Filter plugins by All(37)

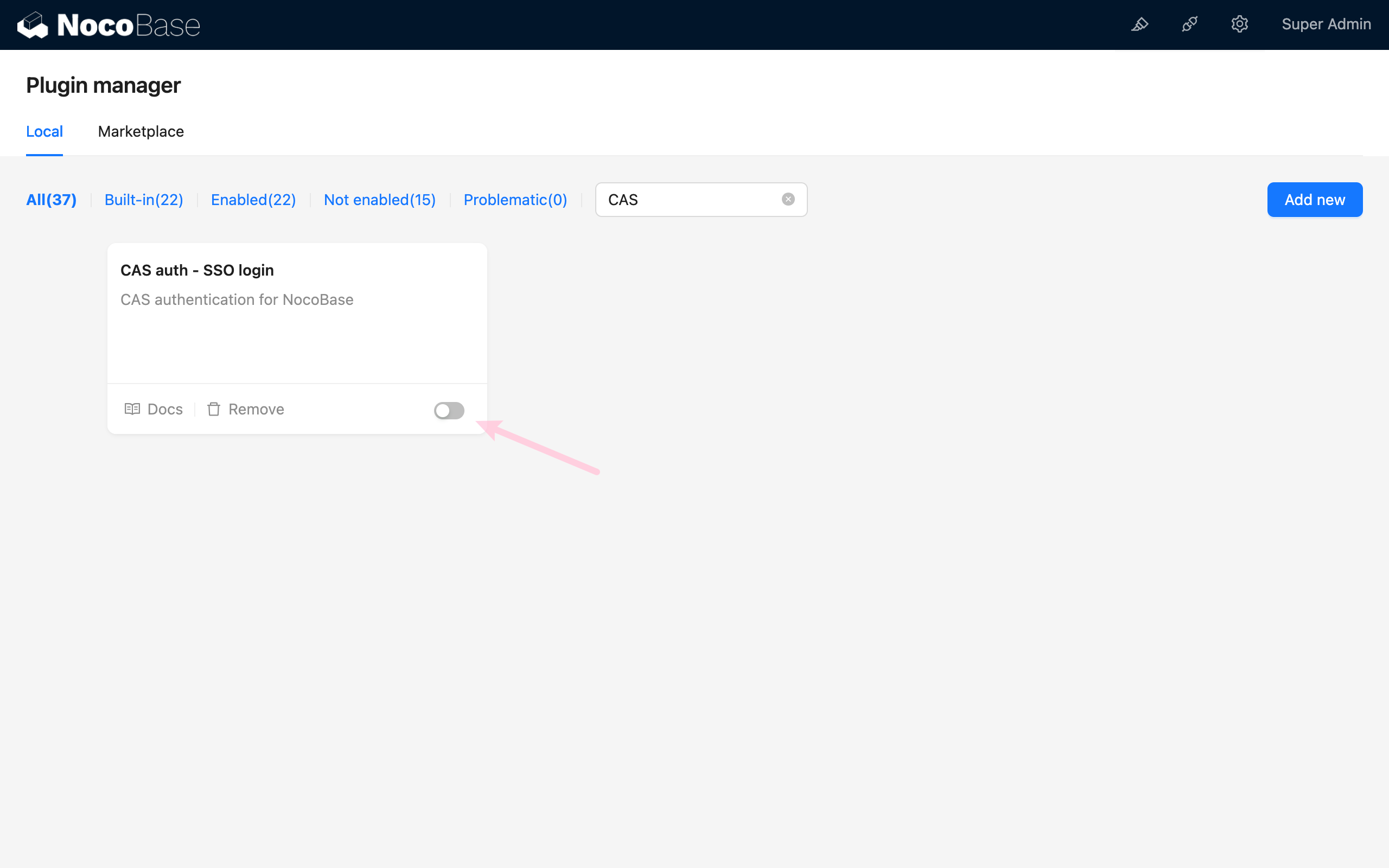(51, 200)
